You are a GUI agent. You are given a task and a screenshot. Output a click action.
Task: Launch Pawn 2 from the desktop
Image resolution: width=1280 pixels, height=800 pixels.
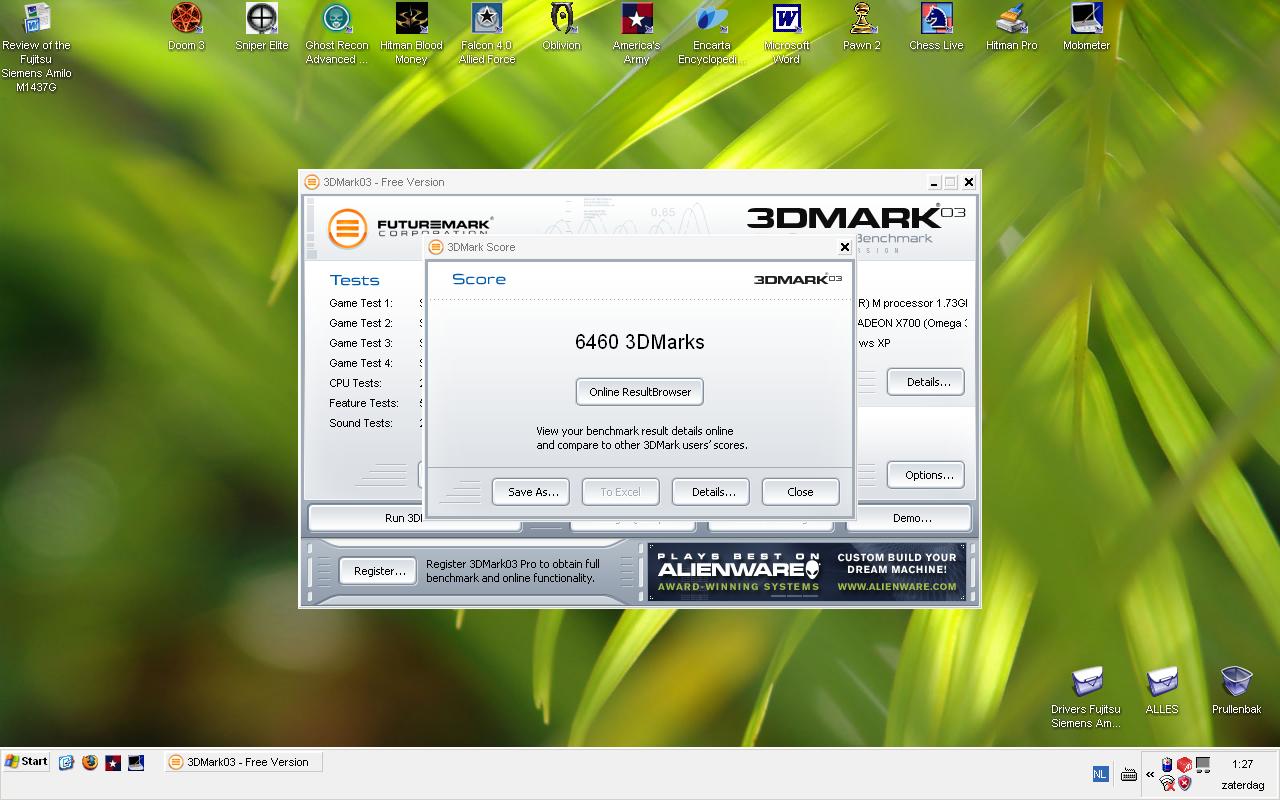862,27
